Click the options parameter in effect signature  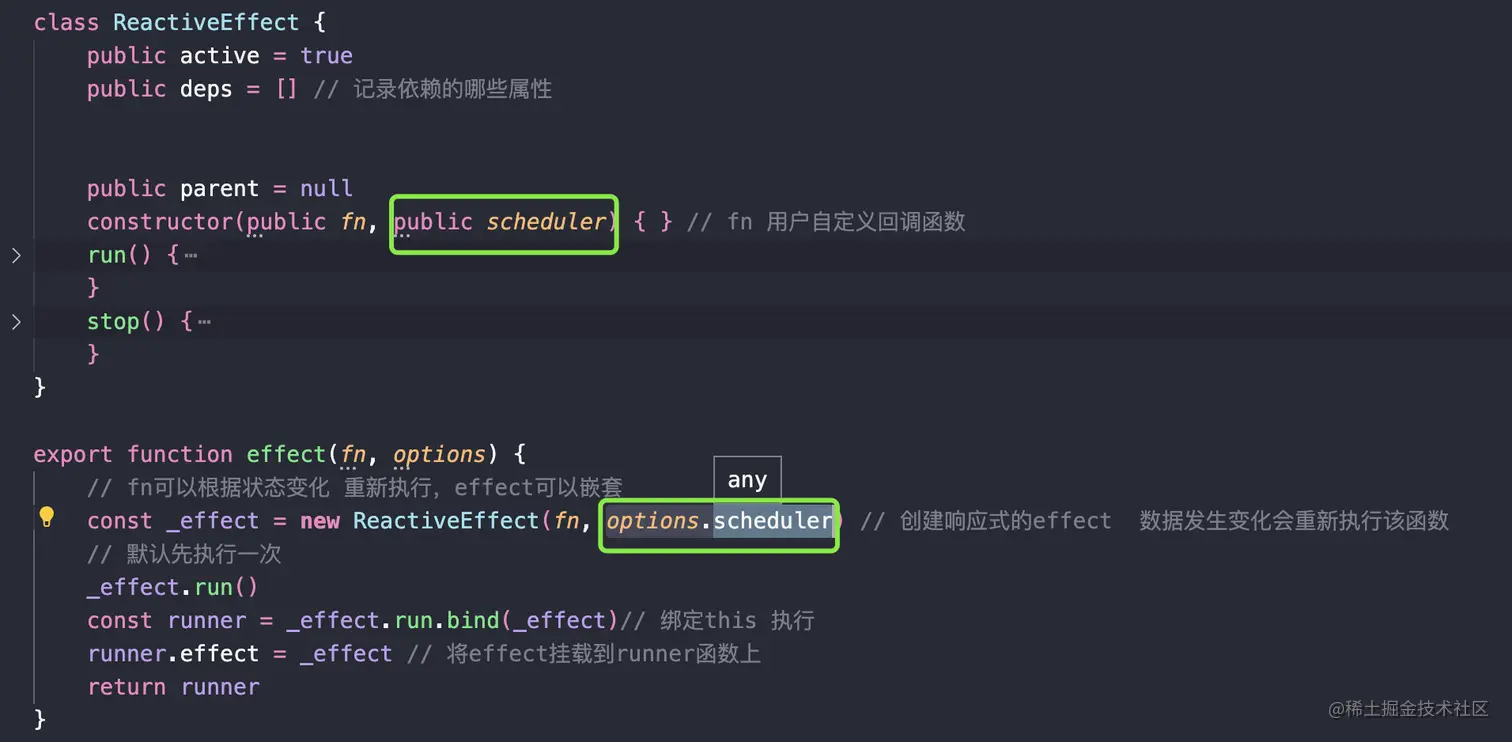tap(439, 455)
